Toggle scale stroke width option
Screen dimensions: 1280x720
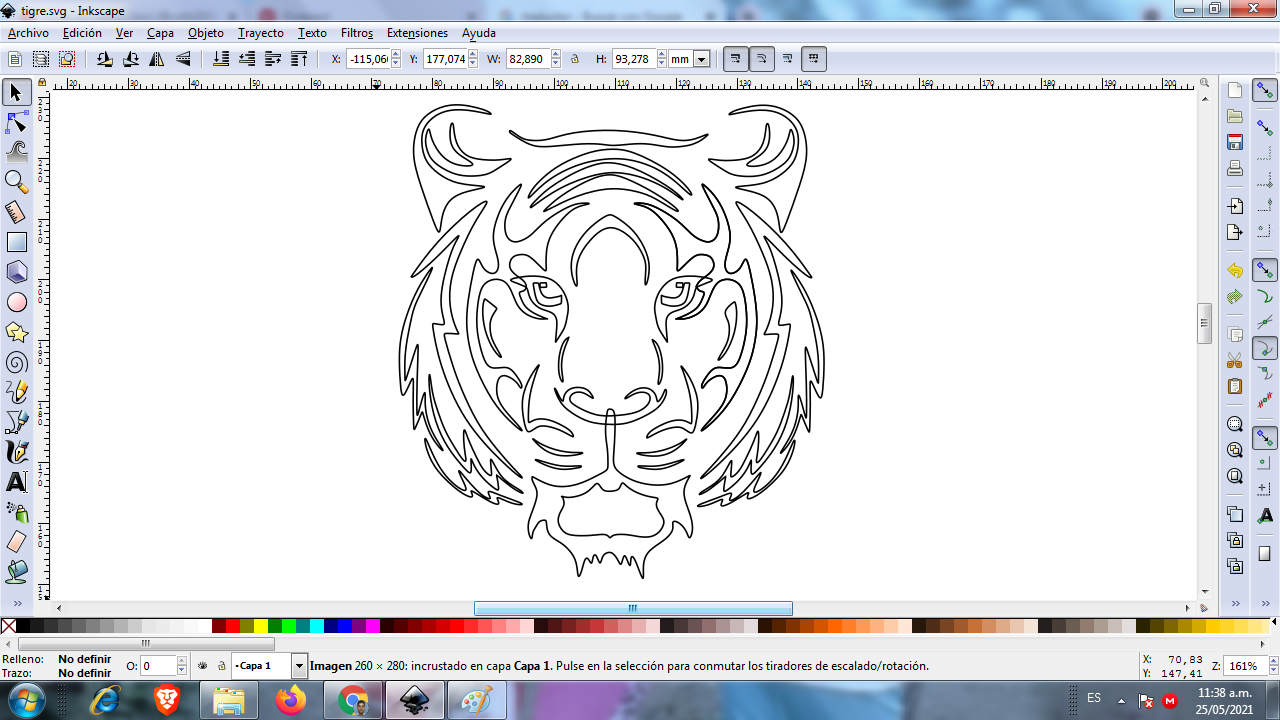click(x=735, y=59)
